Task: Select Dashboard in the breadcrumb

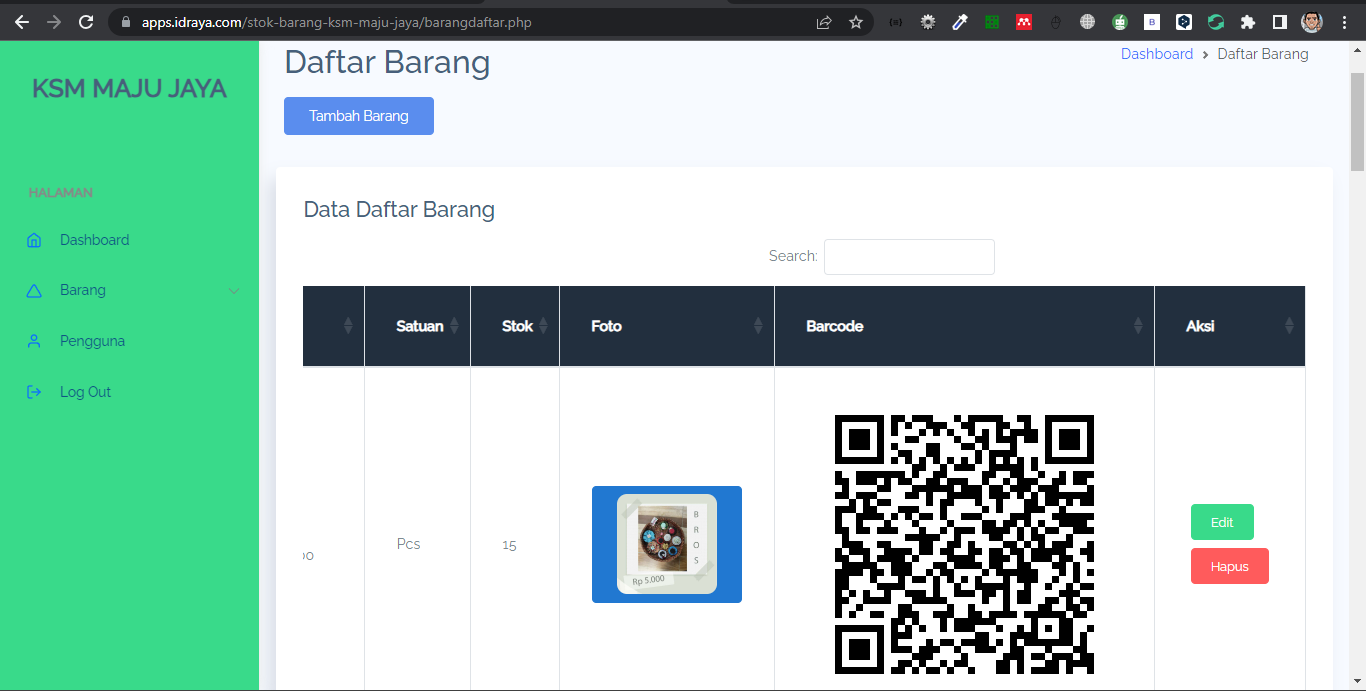Action: 1157,53
